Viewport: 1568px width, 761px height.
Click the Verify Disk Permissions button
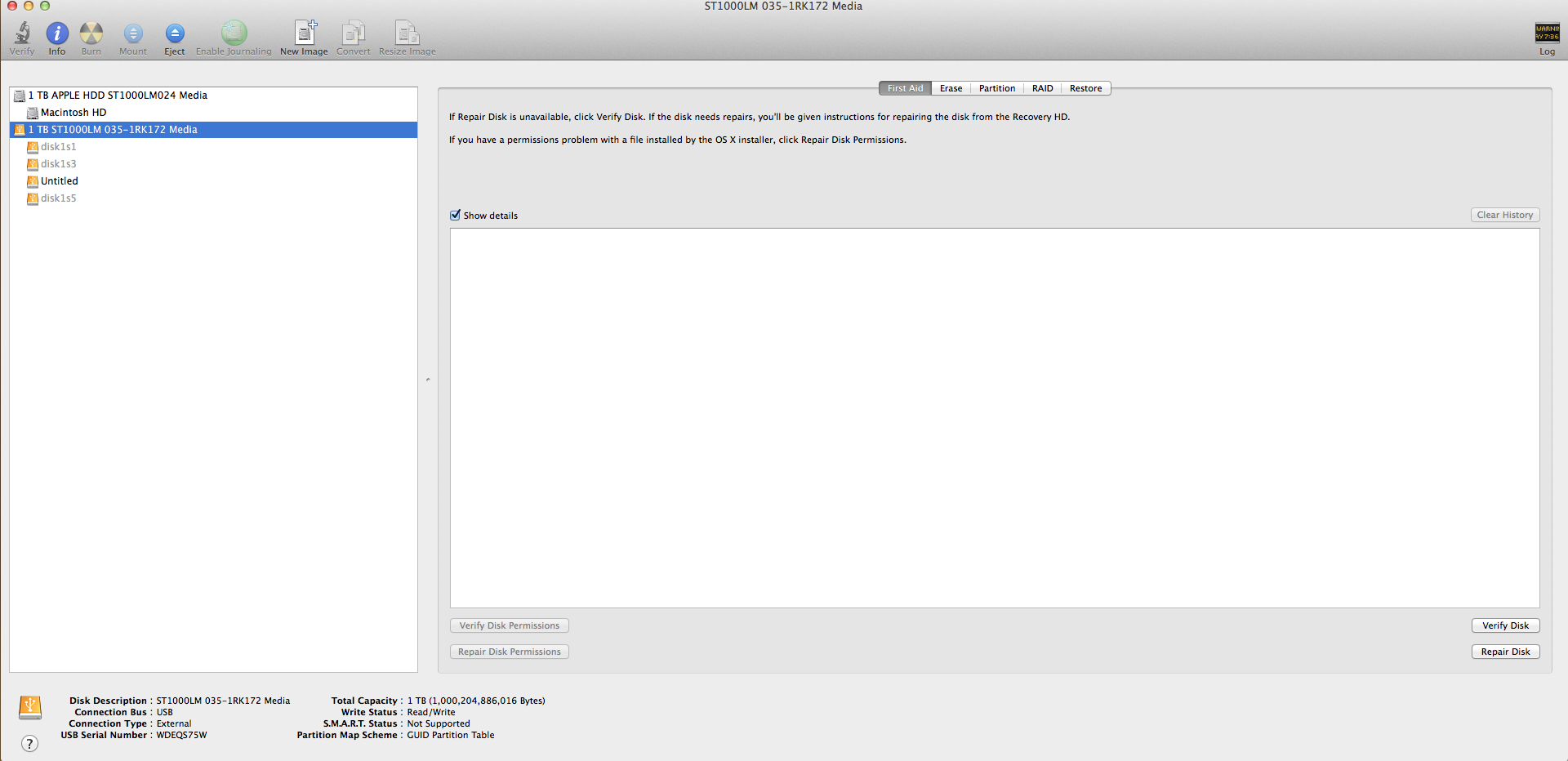[510, 625]
